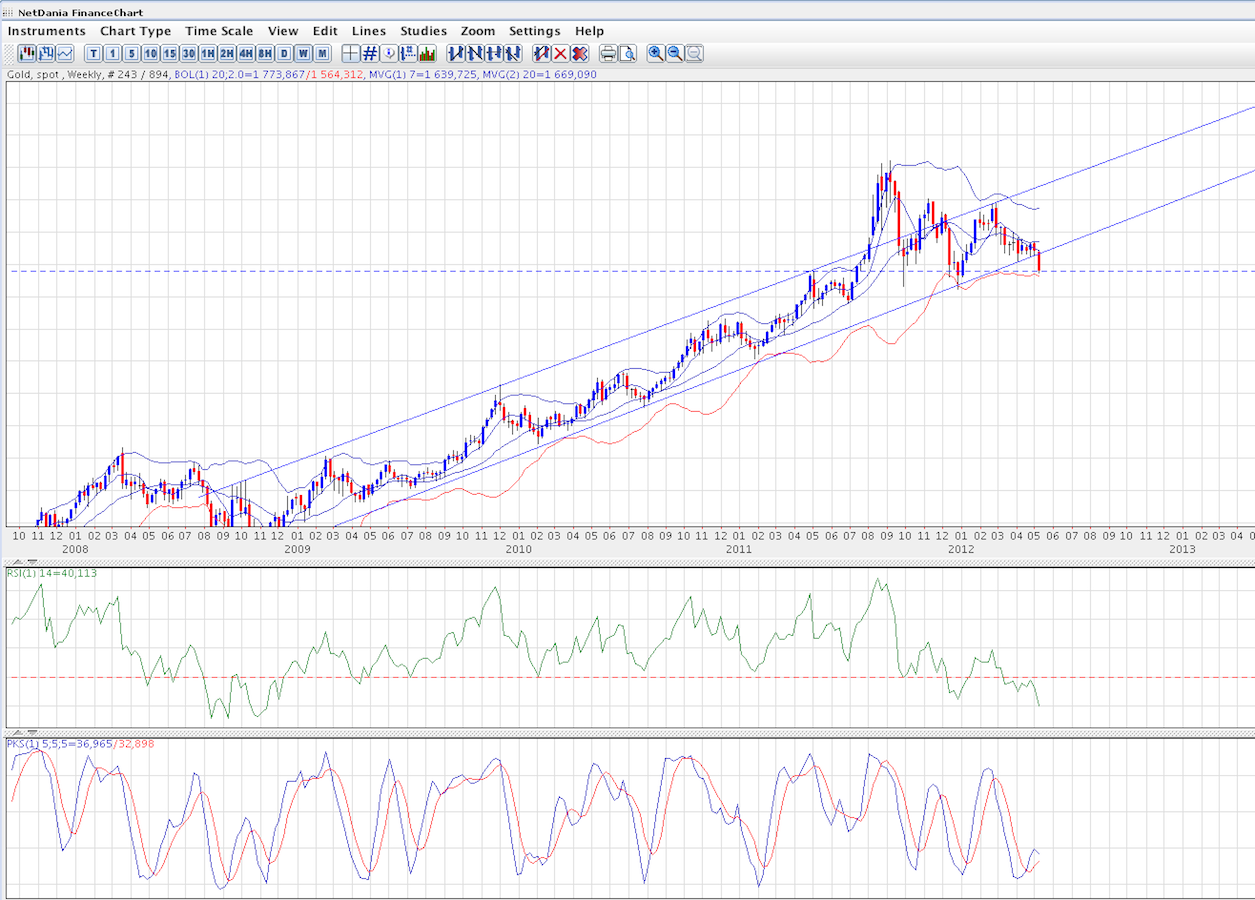This screenshot has width=1255, height=900.
Task: Click the crosshair cursor tool
Action: coord(351,53)
